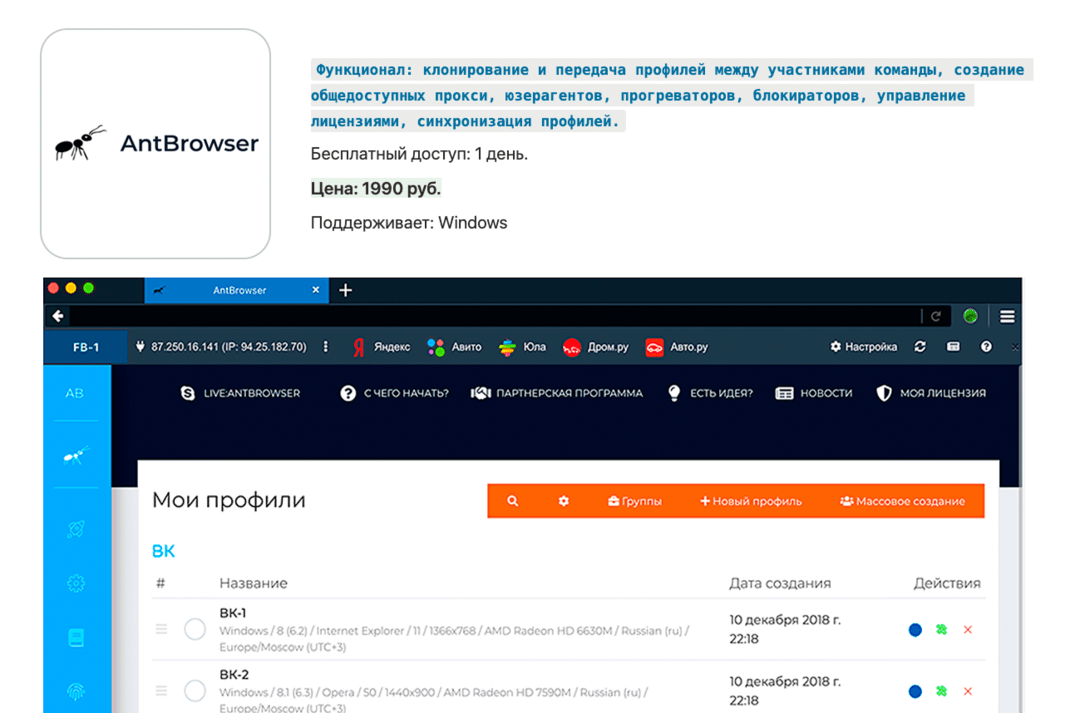Select the radio button next to ВК-2
This screenshot has width=1080, height=713.
tap(194, 690)
